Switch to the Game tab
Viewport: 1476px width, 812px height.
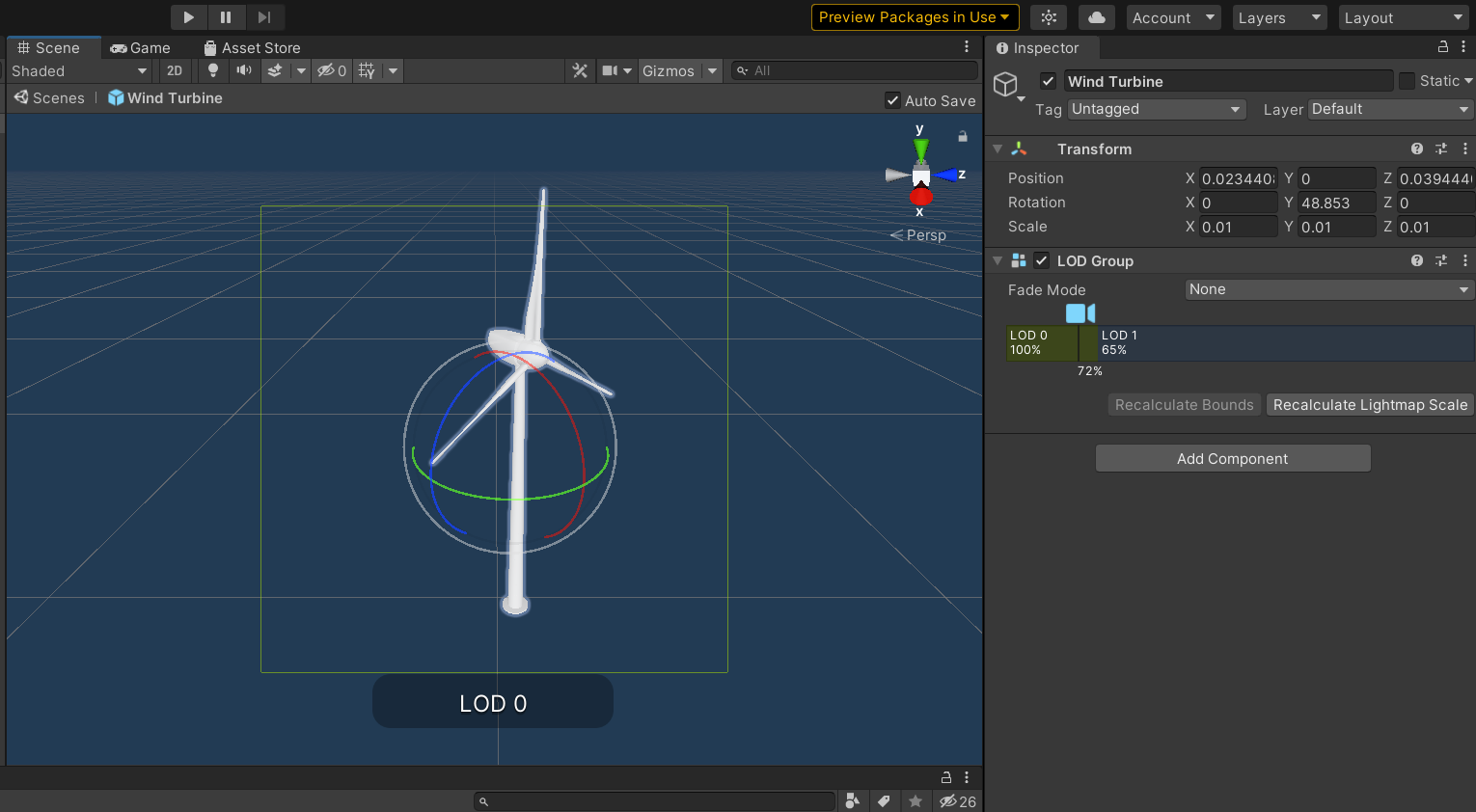pyautogui.click(x=141, y=48)
